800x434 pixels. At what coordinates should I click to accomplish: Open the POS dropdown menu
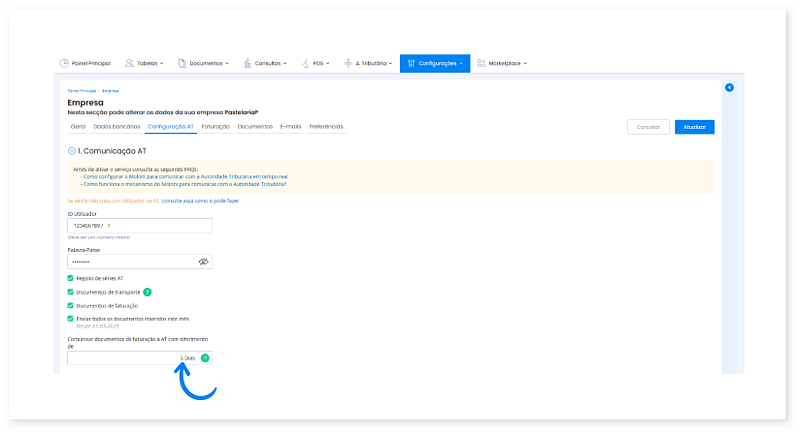317,63
